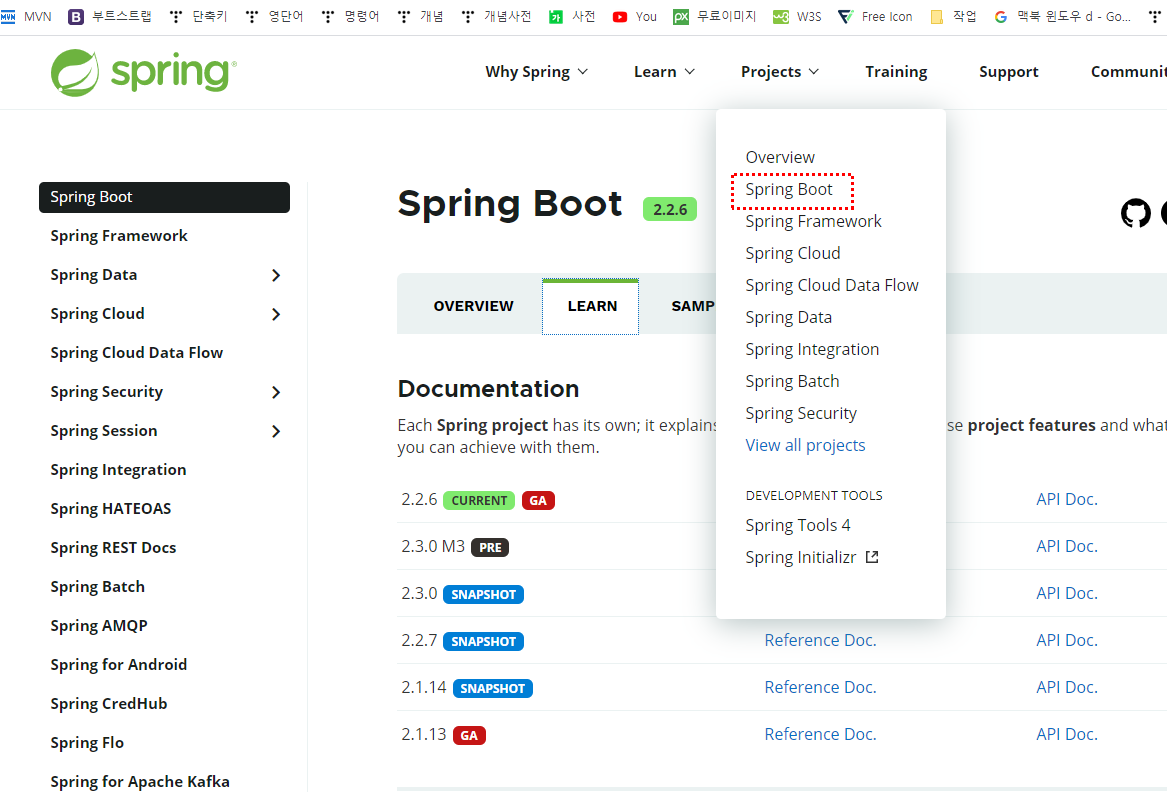
Task: Select the LEARN tab
Action: tap(591, 306)
